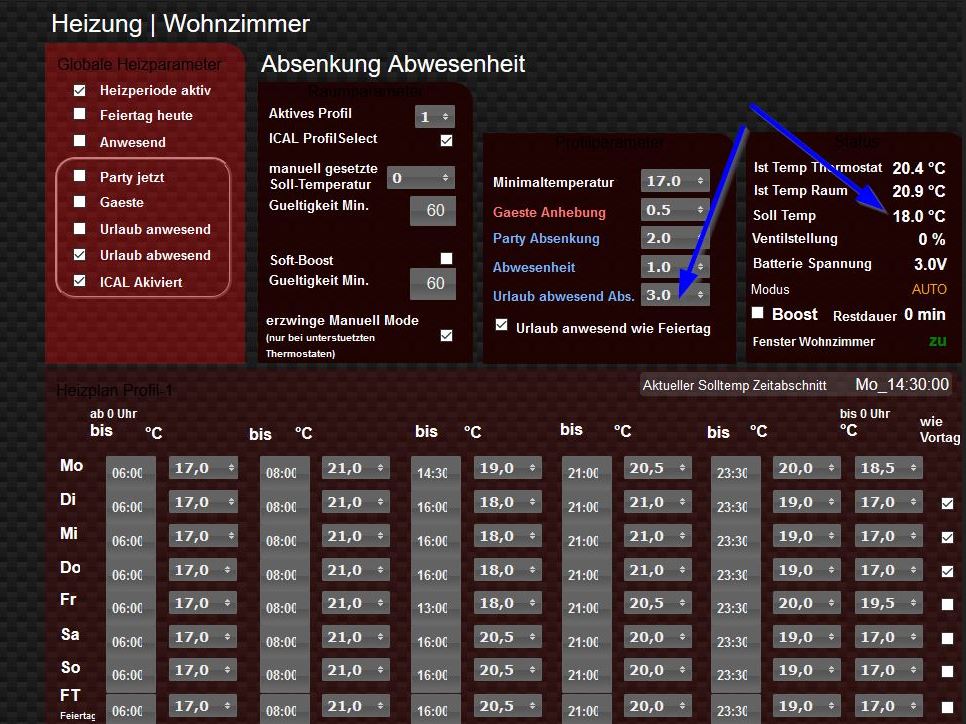Tick the Gaeste checkbox
This screenshot has width=966, height=724.
coord(79,201)
